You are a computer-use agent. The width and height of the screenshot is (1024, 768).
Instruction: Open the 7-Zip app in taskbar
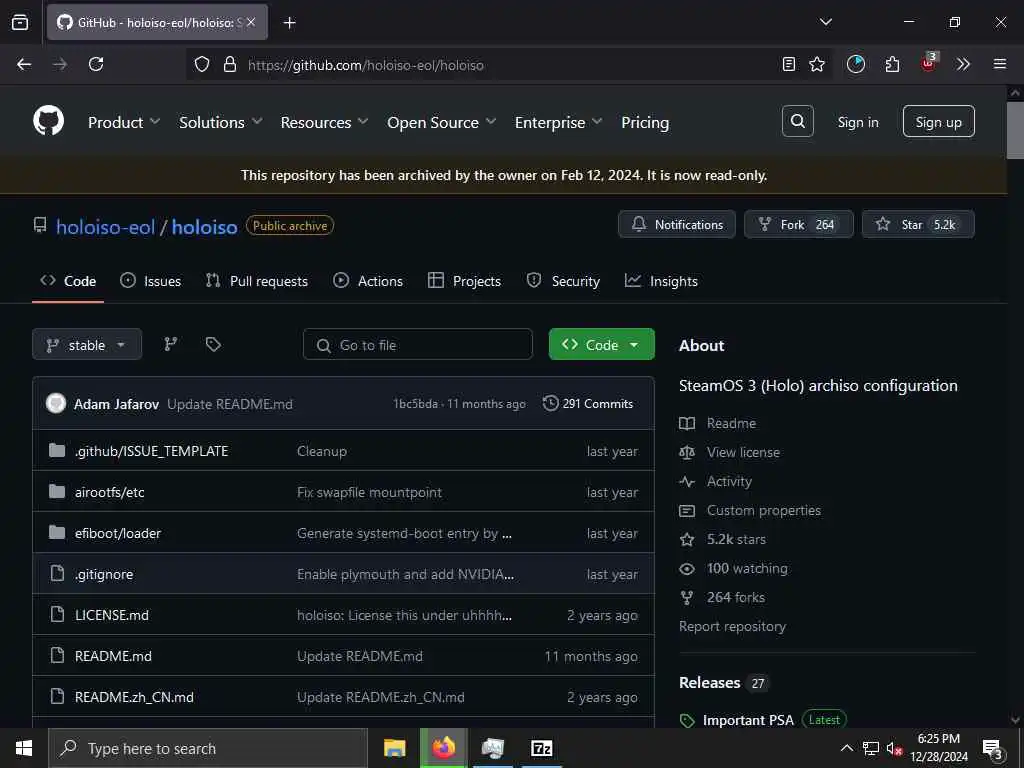tap(541, 748)
